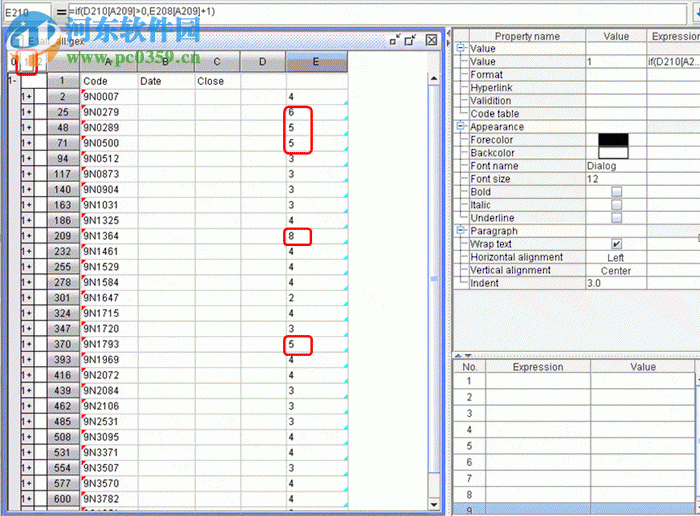
Task: Collapse the Paragraph property group
Action: pos(461,230)
